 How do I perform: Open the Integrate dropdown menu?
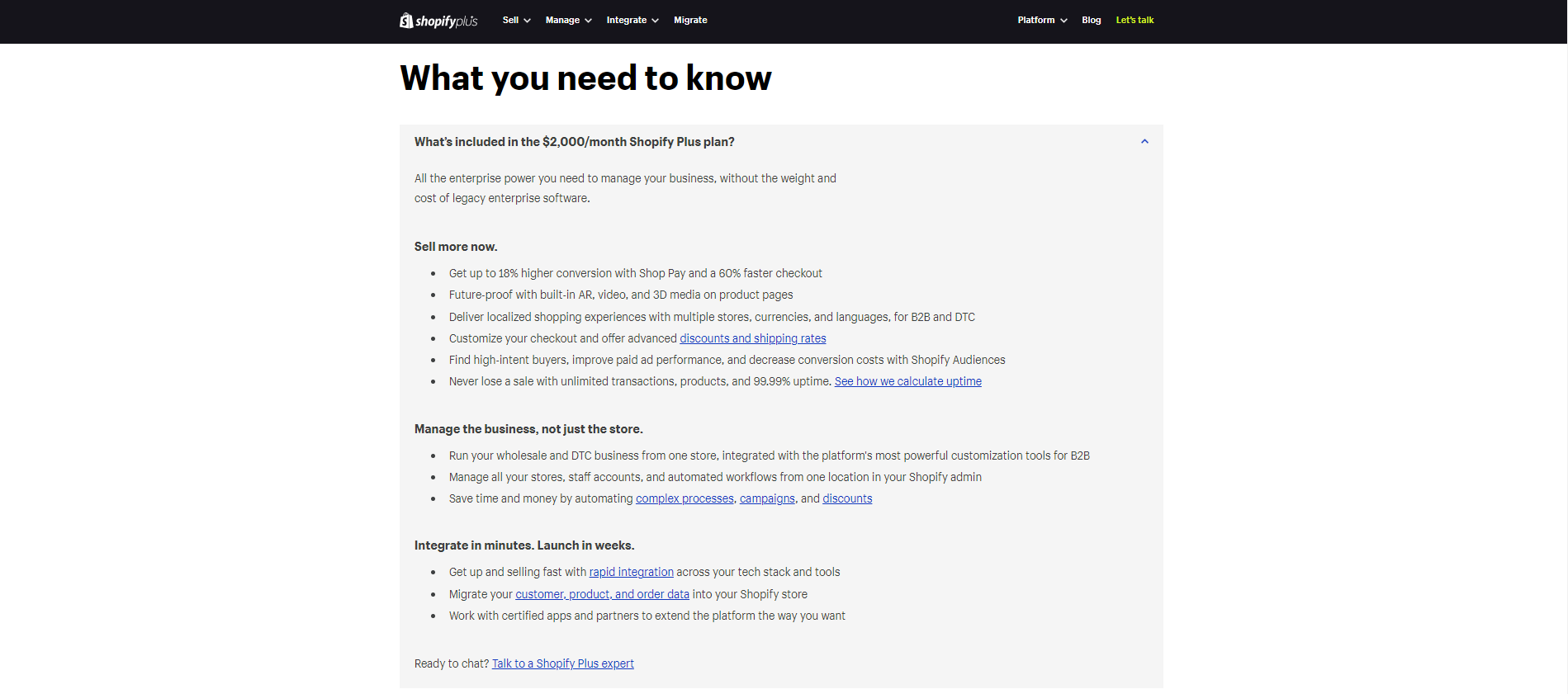pos(632,20)
